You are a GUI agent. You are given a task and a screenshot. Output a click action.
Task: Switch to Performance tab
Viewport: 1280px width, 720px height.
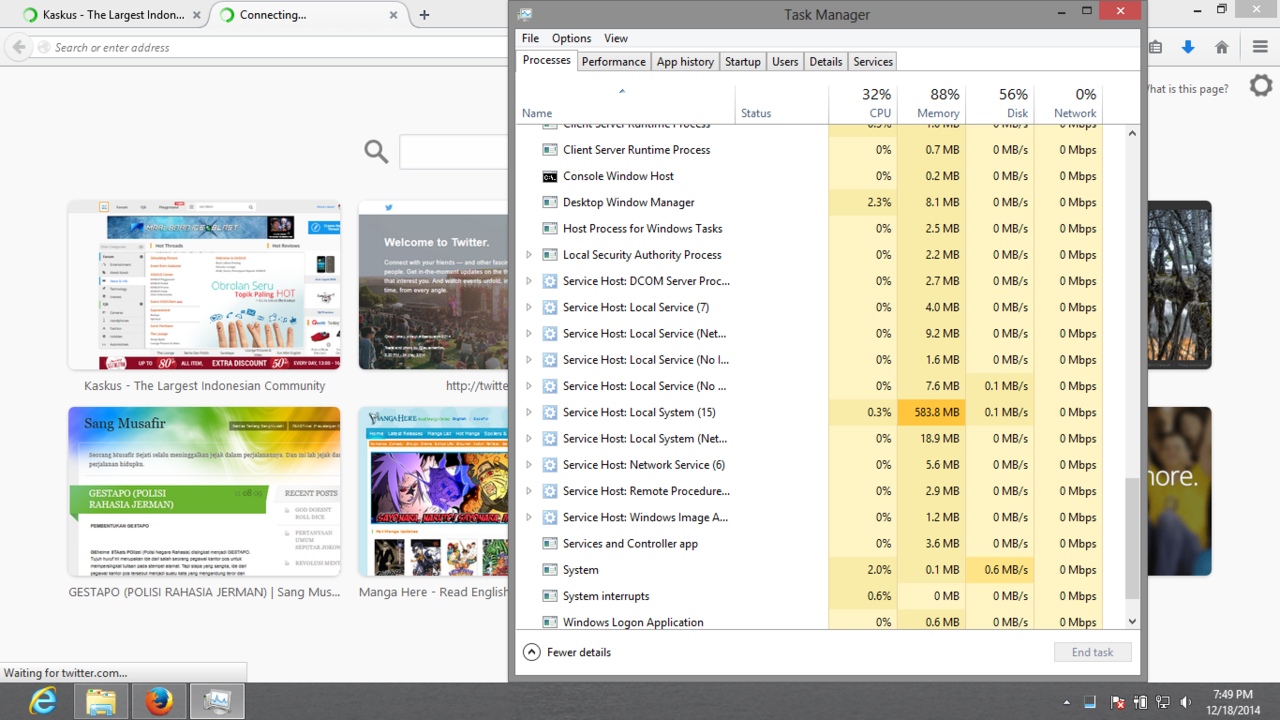(613, 61)
